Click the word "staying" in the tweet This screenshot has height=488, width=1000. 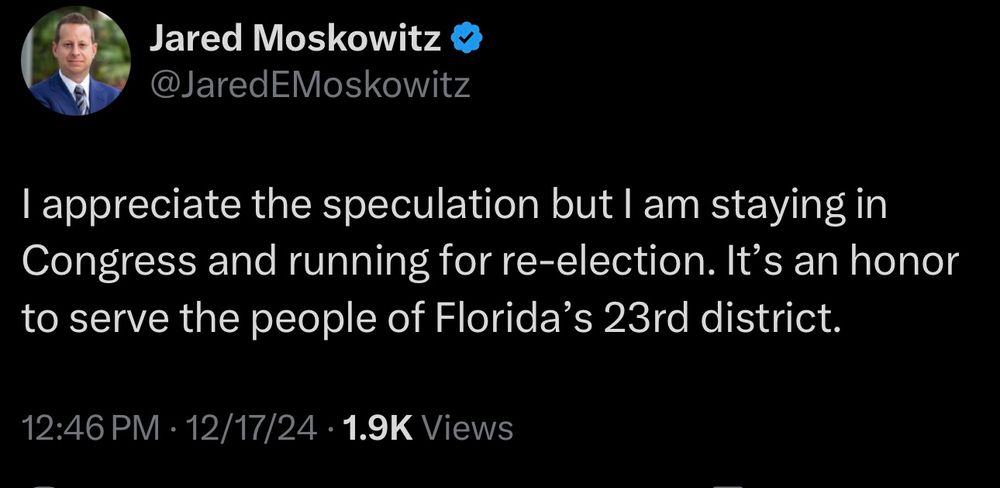[765, 212]
